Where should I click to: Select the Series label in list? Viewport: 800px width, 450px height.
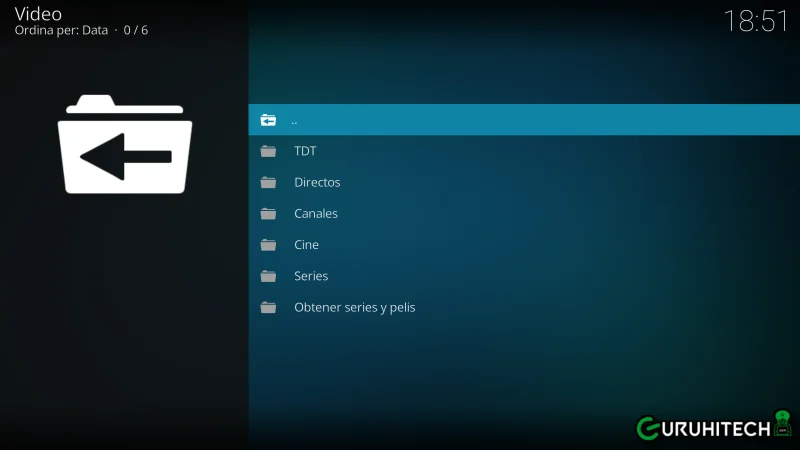311,276
